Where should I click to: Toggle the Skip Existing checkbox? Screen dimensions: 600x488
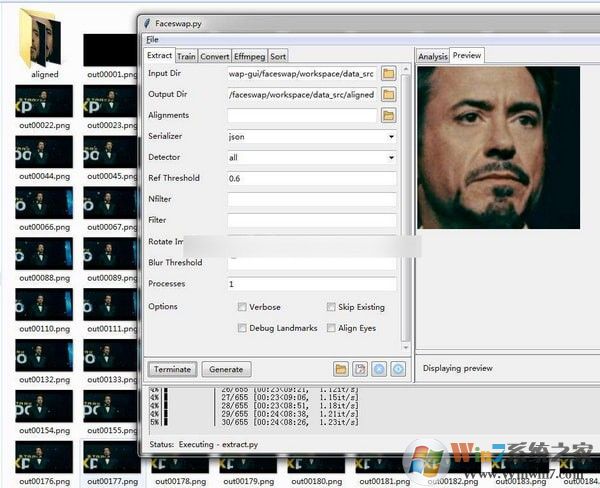[x=331, y=307]
